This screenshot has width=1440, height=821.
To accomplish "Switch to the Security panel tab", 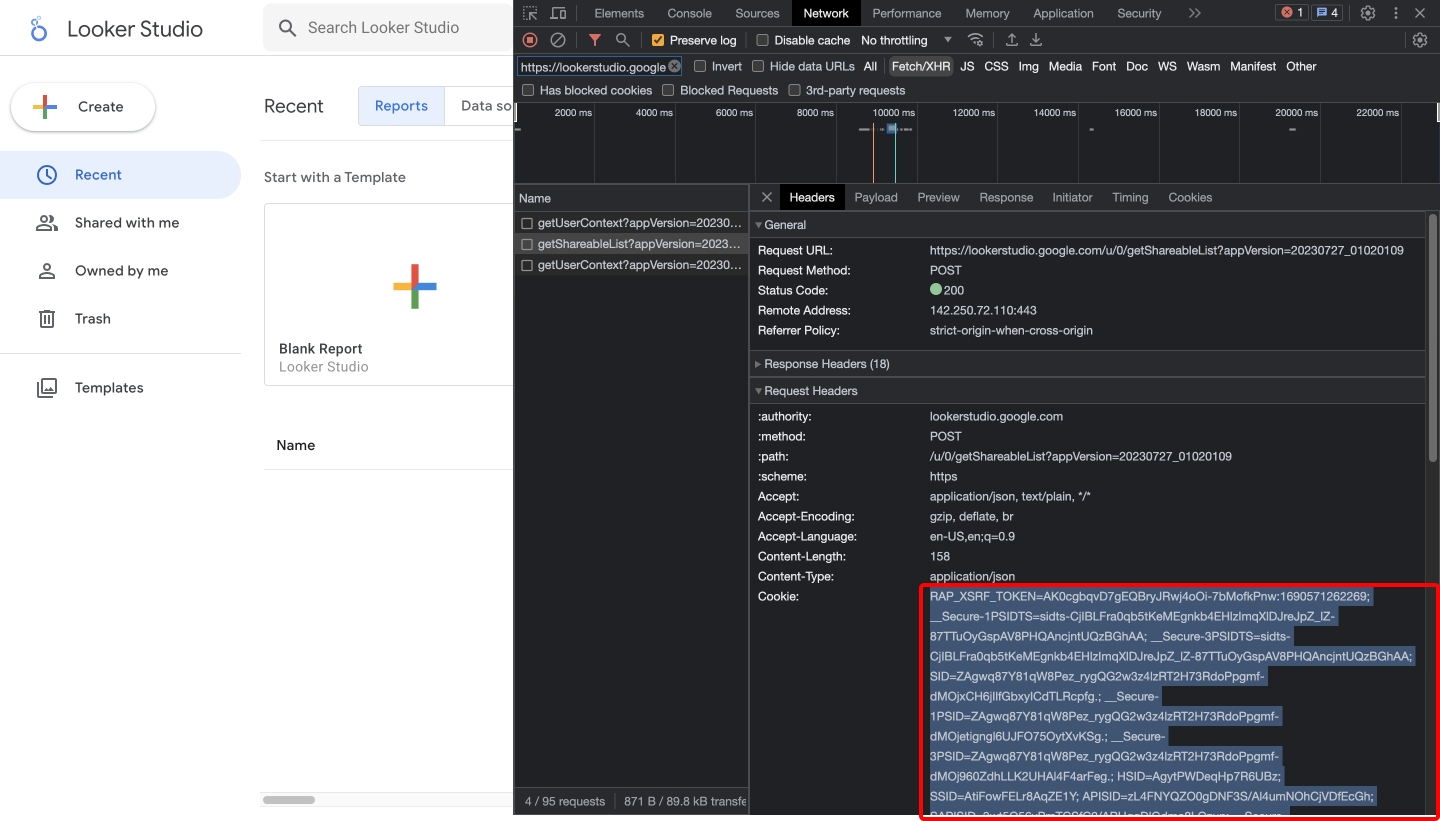I will coord(1139,13).
